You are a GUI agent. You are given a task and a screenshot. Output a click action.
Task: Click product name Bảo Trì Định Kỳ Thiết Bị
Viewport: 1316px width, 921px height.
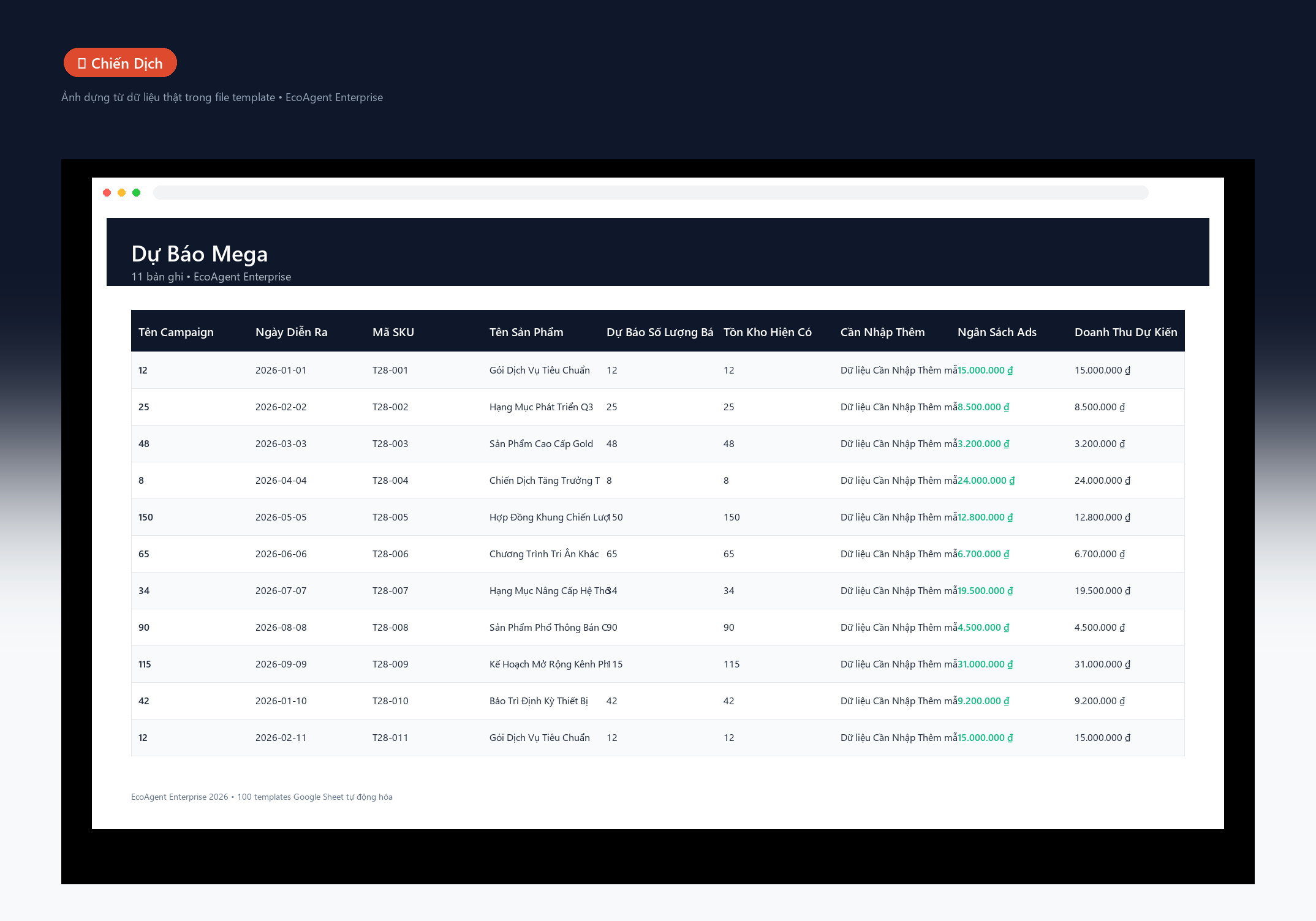pyautogui.click(x=539, y=701)
